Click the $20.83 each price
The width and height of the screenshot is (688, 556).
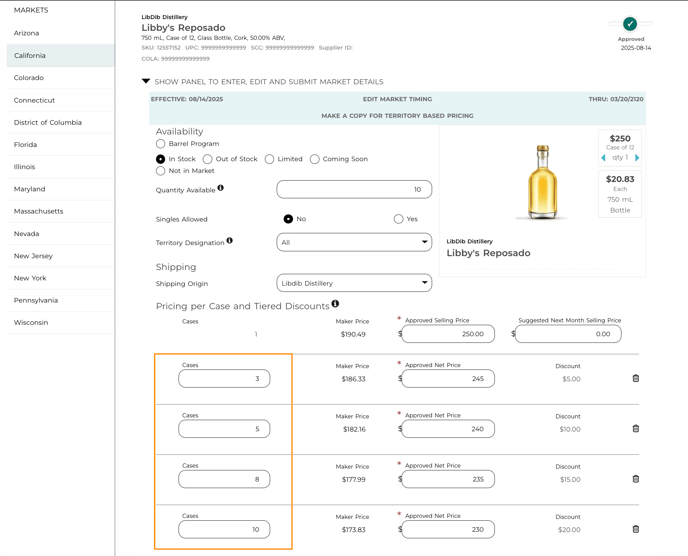[620, 179]
